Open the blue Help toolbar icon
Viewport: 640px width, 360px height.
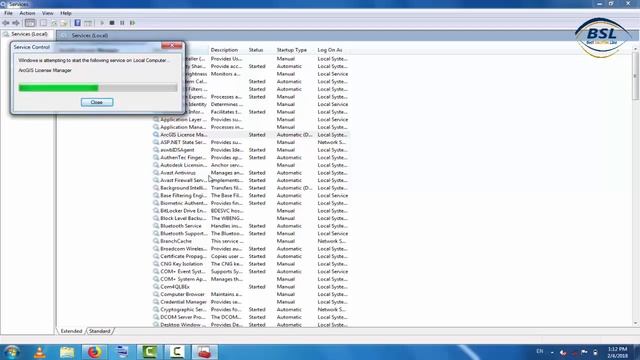coord(77,23)
